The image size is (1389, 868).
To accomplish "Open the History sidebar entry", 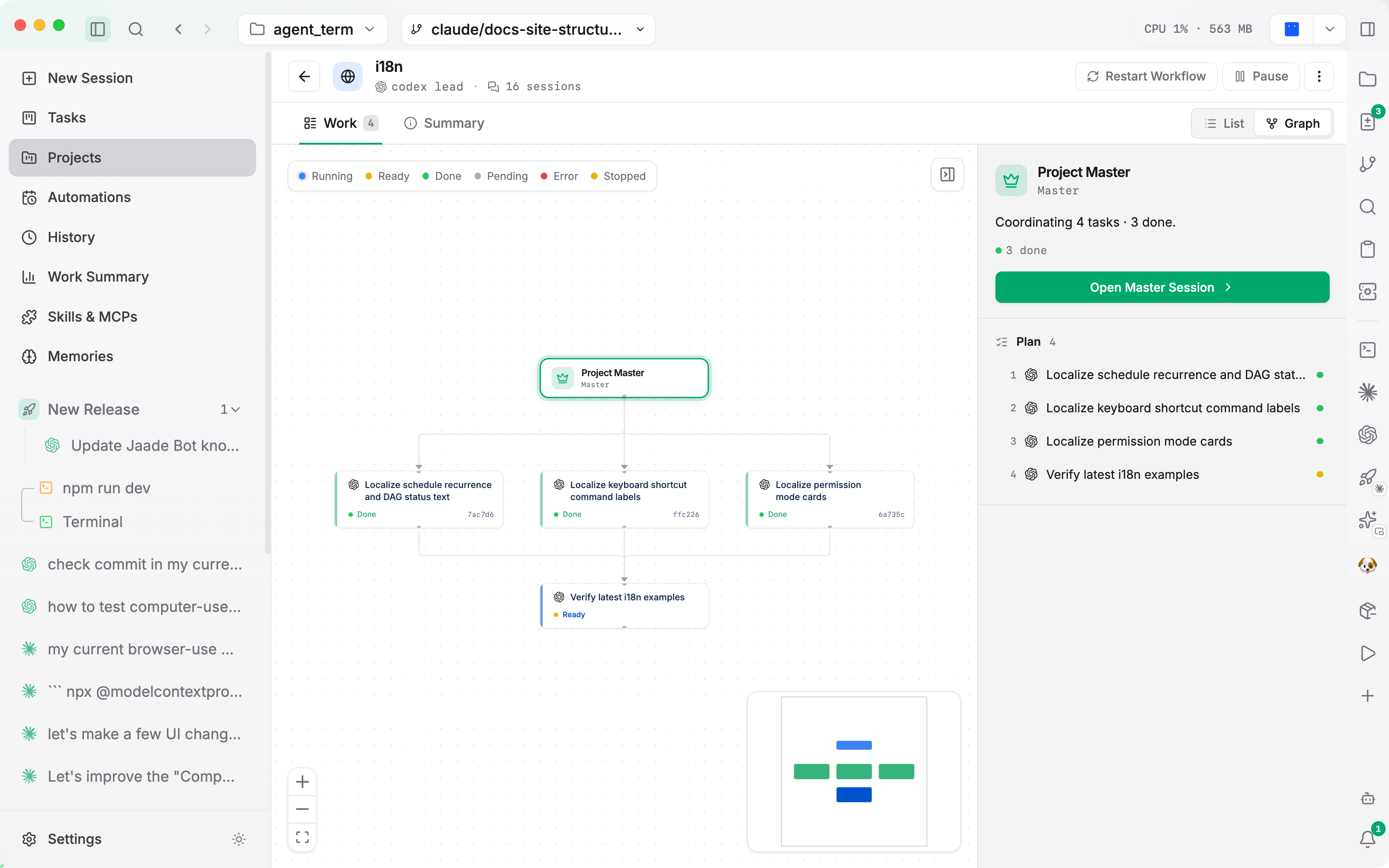I will click(132, 237).
